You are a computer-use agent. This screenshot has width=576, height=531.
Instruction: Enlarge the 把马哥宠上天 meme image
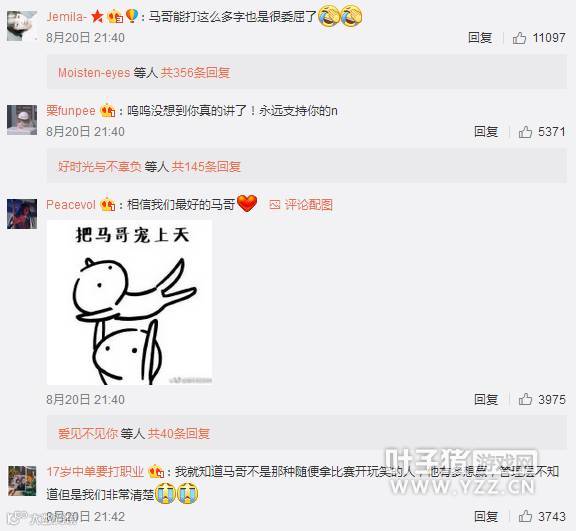[x=129, y=302]
